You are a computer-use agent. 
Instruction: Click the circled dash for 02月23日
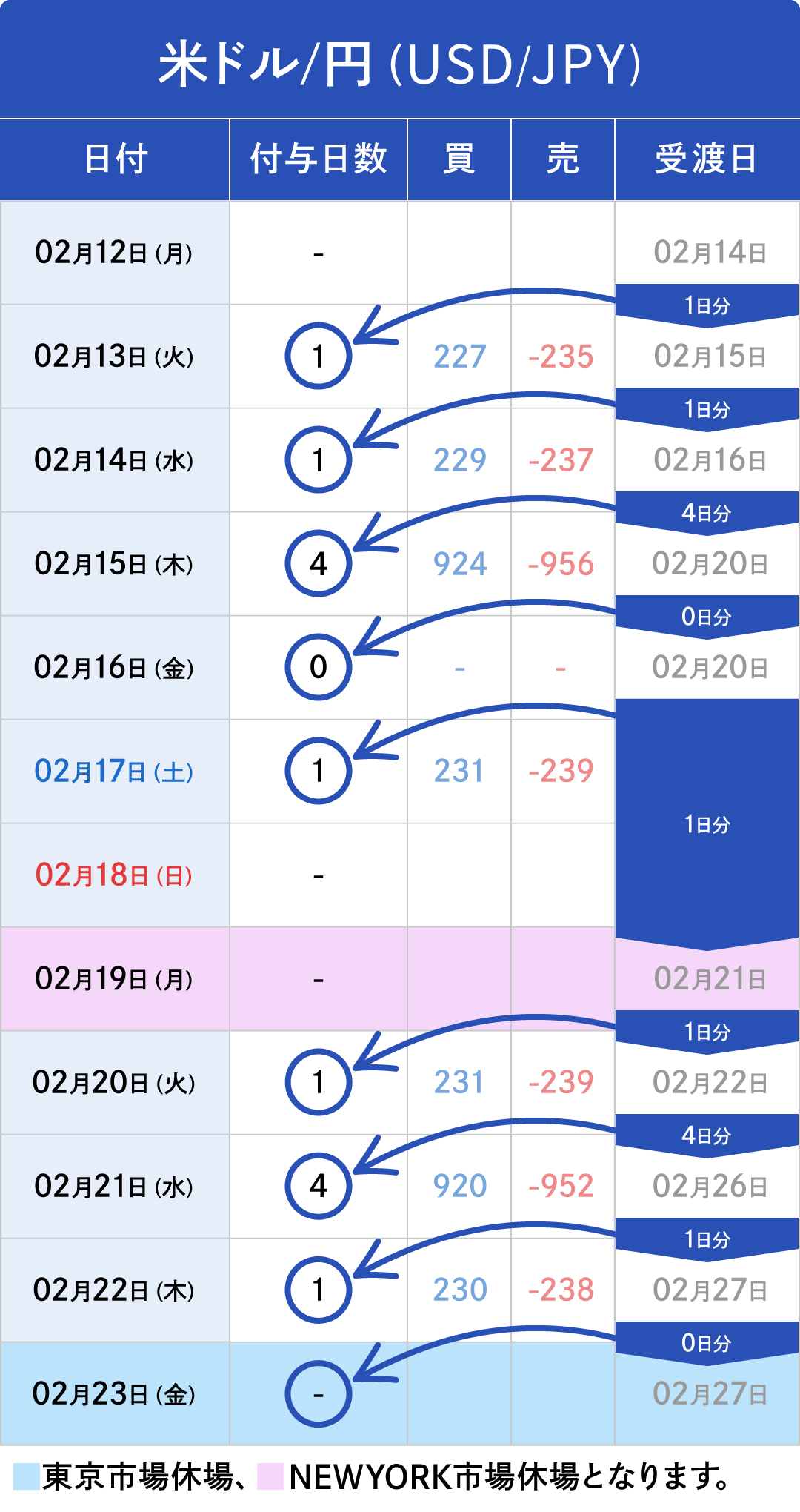(318, 1393)
